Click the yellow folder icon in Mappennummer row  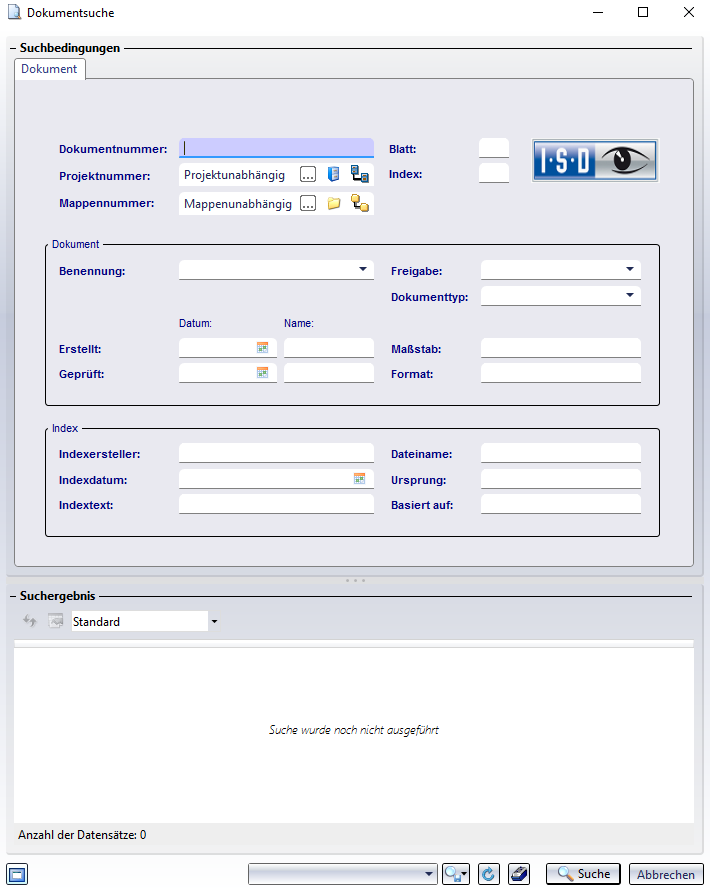tap(334, 203)
